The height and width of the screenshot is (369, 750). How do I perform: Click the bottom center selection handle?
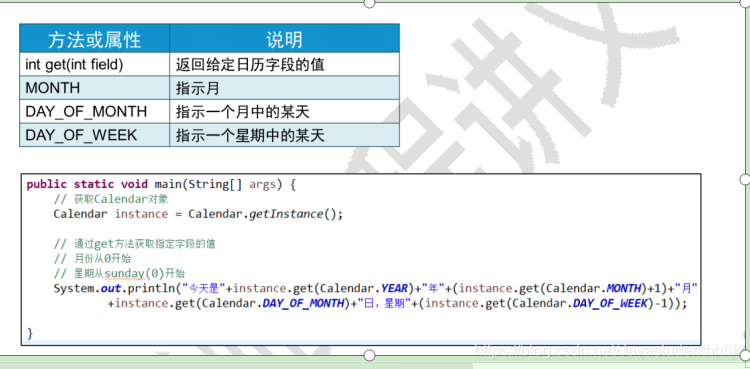tap(369, 355)
